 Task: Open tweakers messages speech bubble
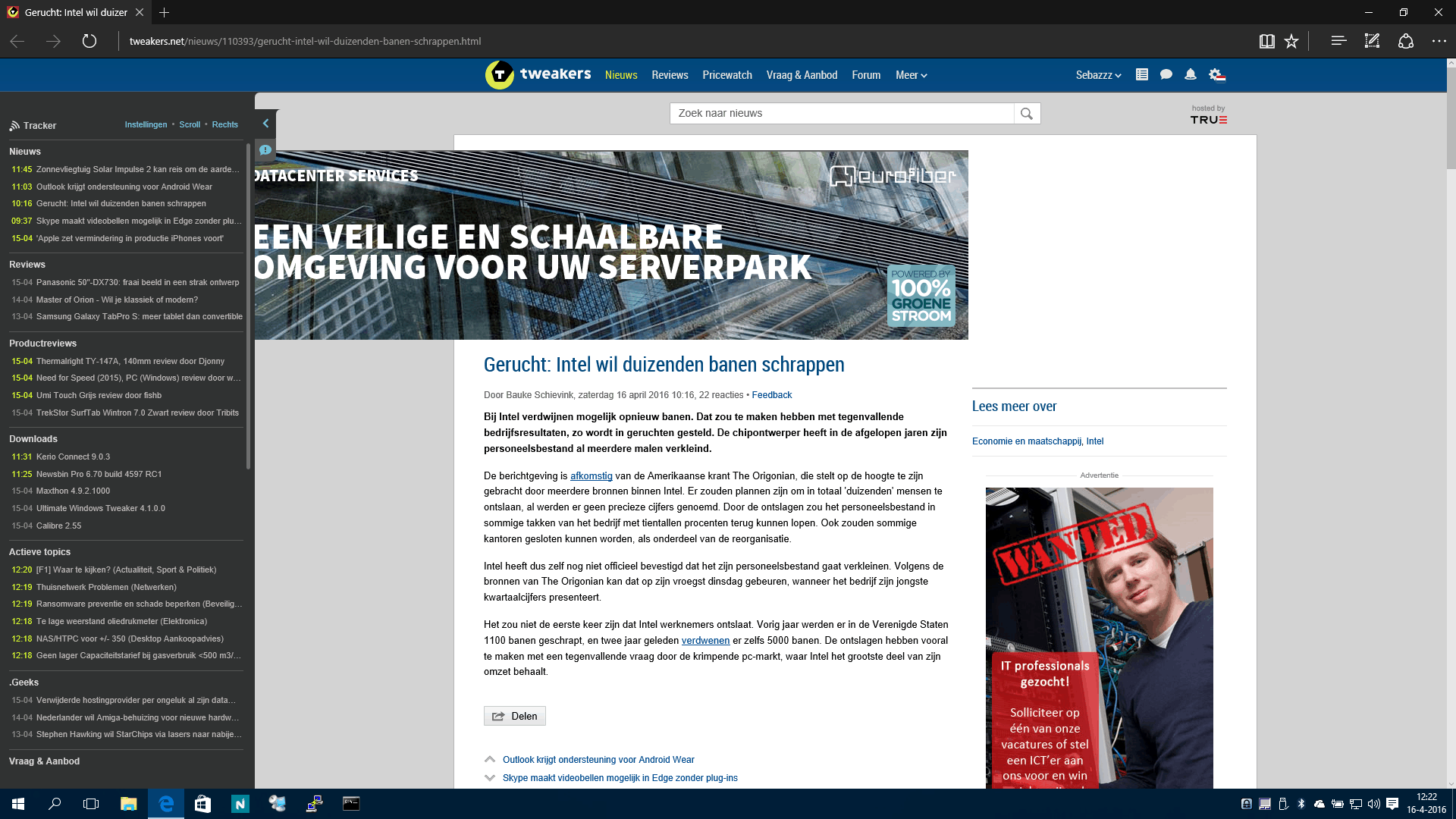pos(1166,74)
